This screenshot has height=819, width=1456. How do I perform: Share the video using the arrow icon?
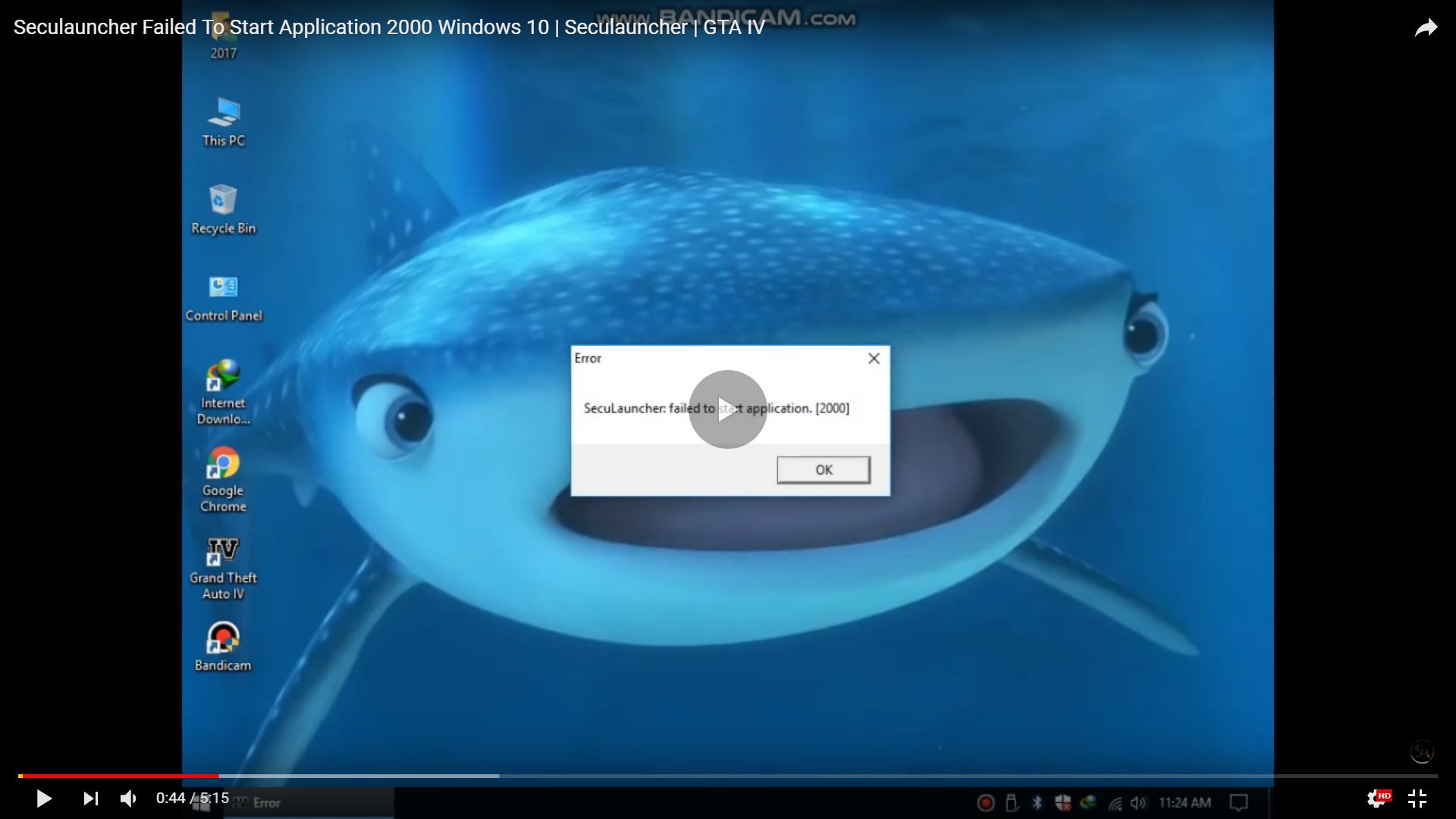point(1426,28)
